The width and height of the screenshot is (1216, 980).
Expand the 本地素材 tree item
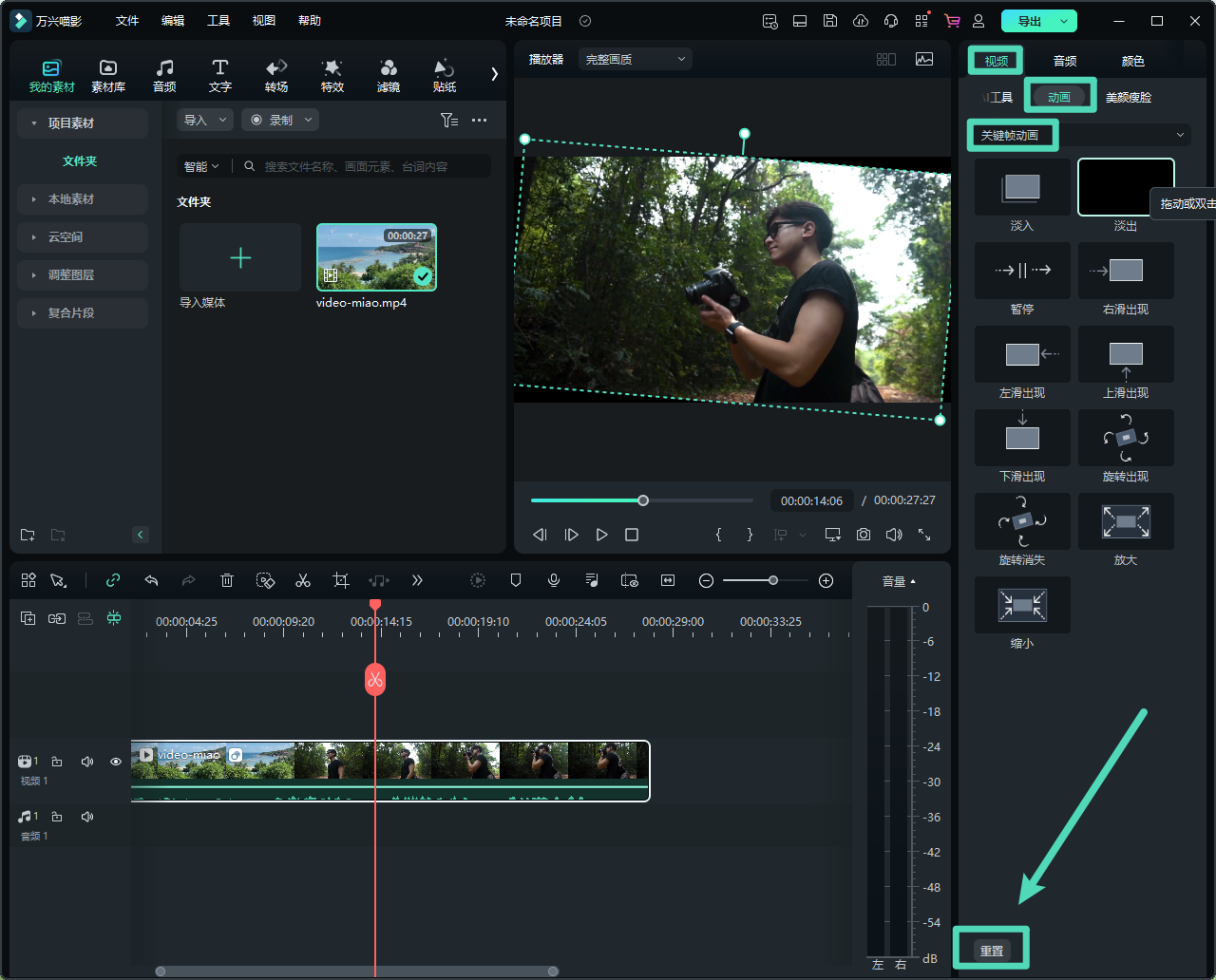click(71, 199)
